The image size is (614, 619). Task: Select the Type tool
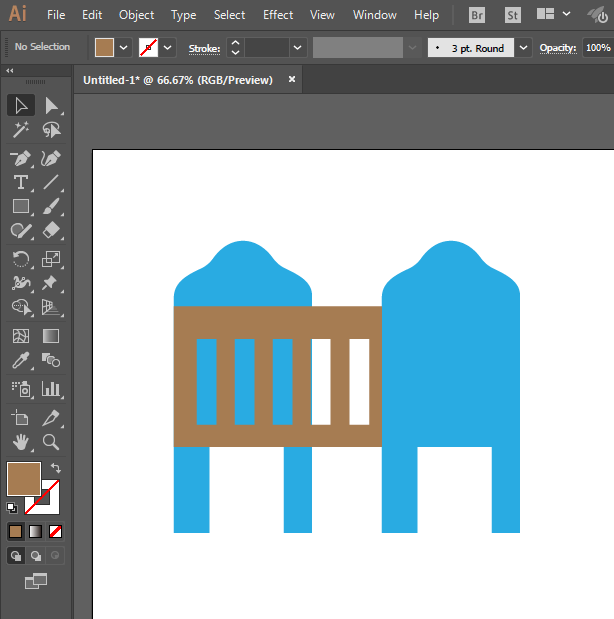click(x=20, y=182)
